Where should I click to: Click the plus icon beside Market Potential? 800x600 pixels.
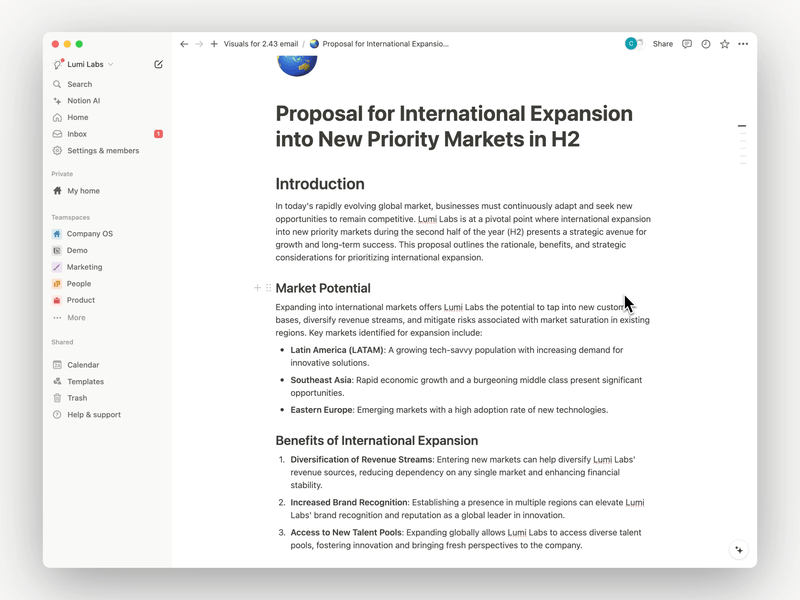click(x=258, y=288)
